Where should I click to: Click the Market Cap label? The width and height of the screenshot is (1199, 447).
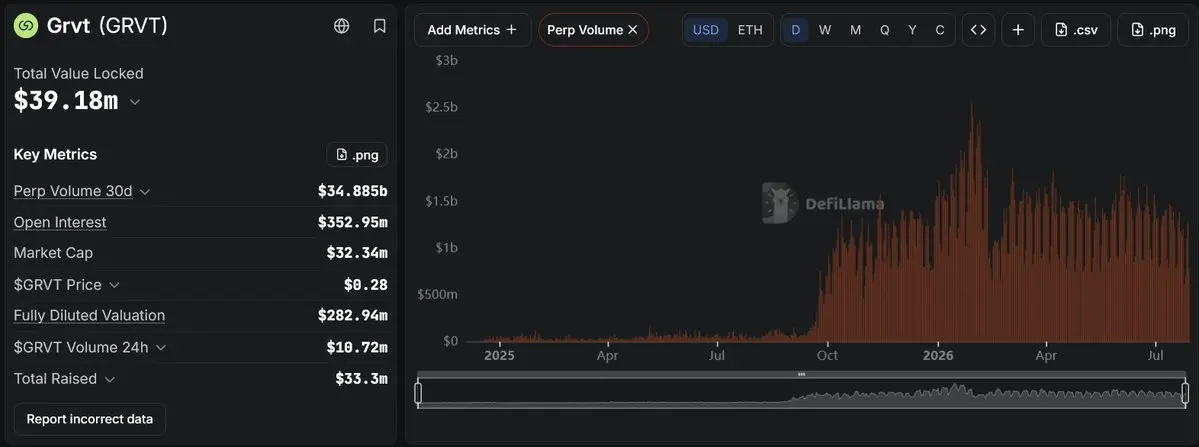[x=53, y=253]
